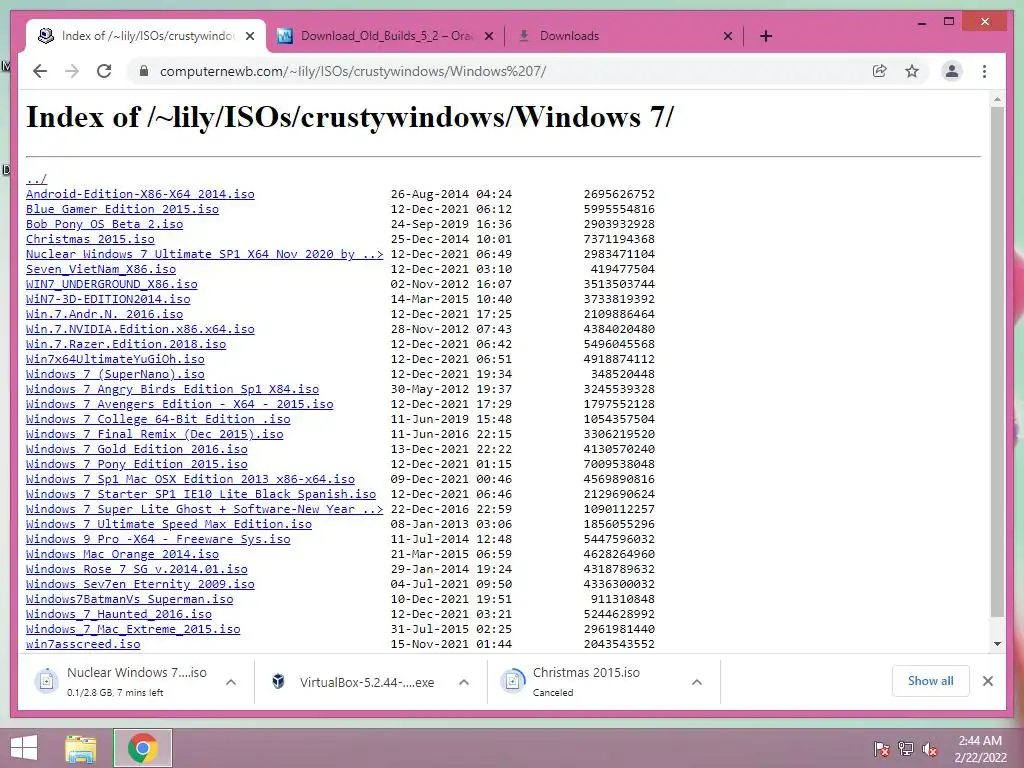Download Bob_Pony_OS_Beta_2.iso
Screen dimensions: 1024x768
click(x=104, y=224)
